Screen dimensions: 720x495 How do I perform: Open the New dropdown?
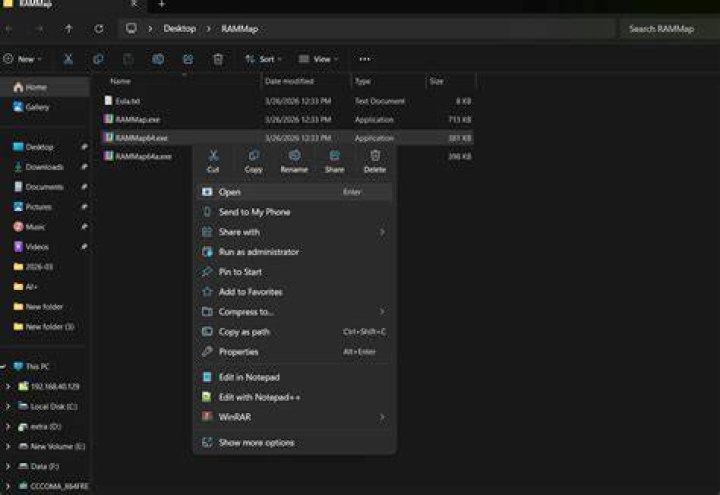(22, 59)
